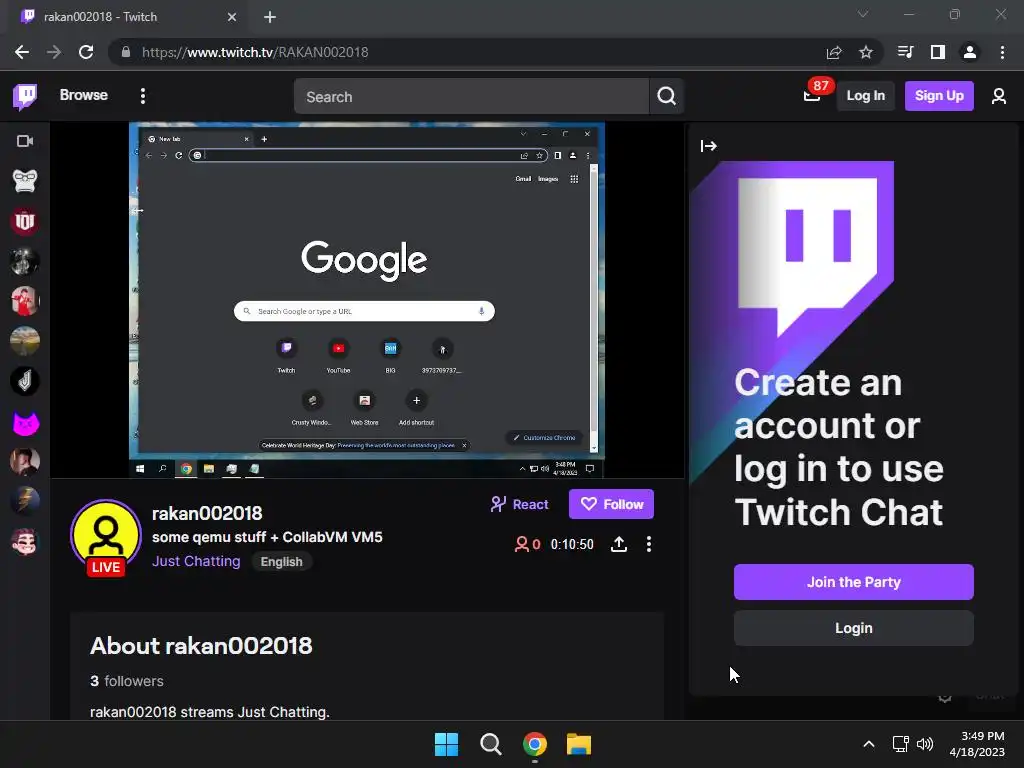View site security lock info

(126, 52)
